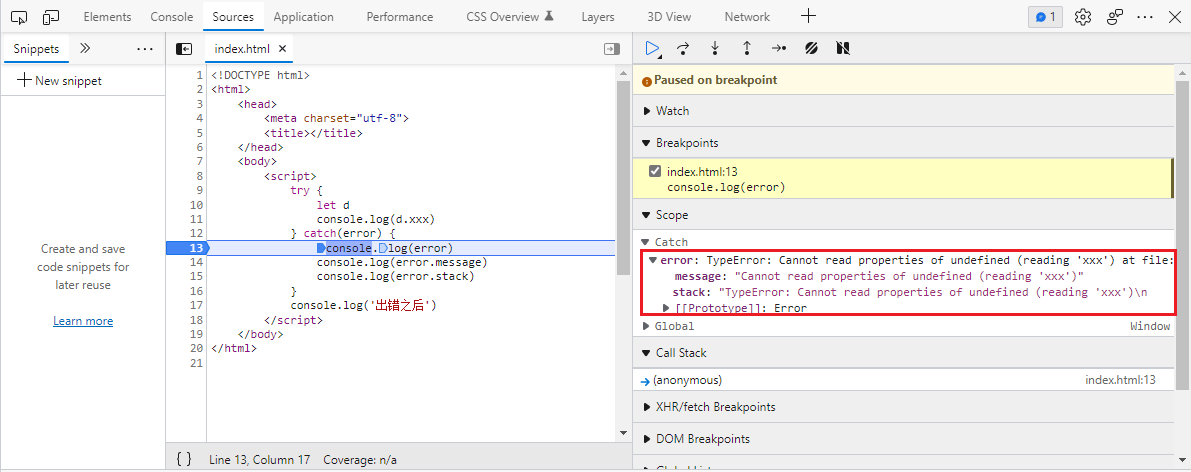The image size is (1191, 472).
Task: Step into next function call
Action: 715,49
